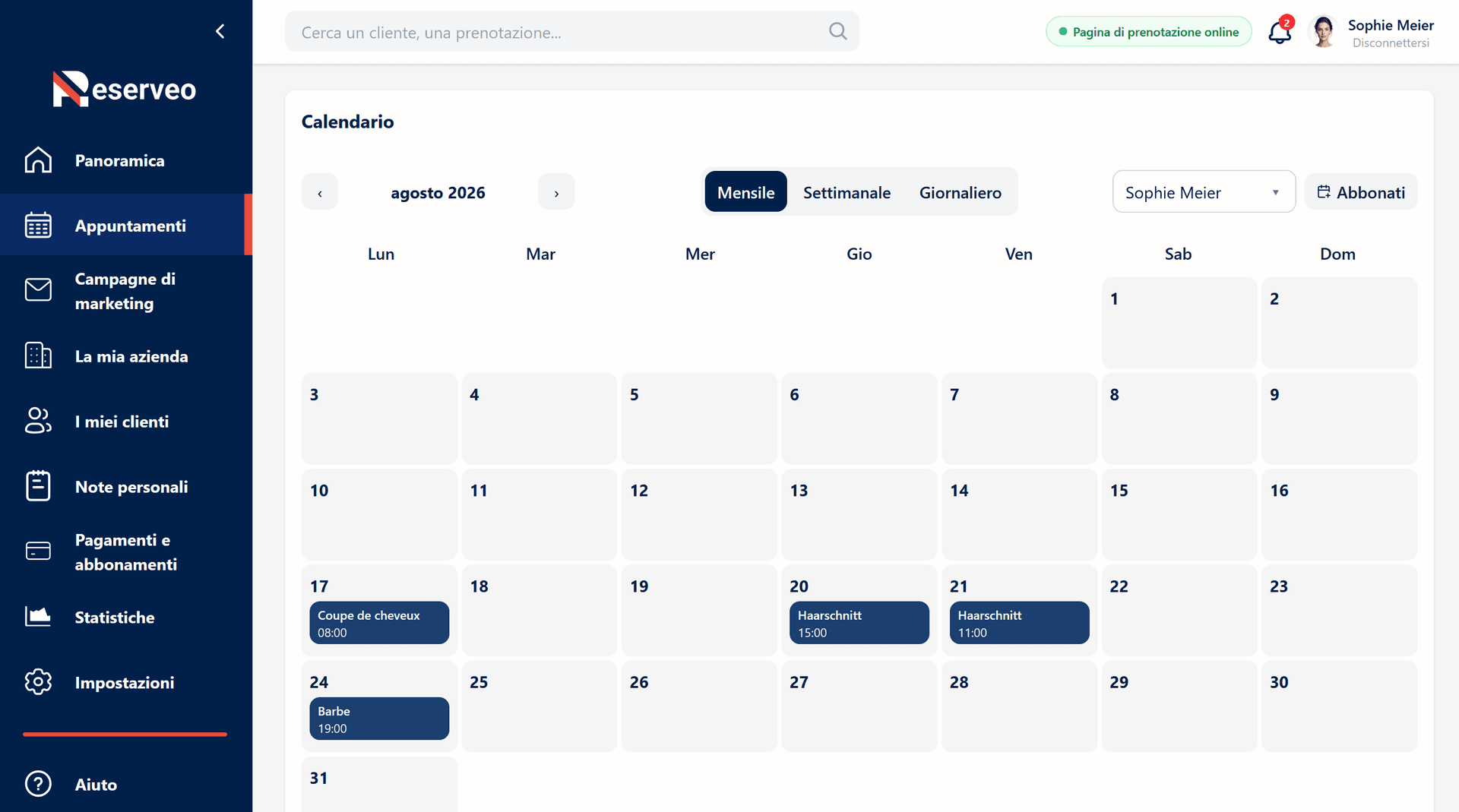Select day 31 in calendar
This screenshot has width=1459, height=812.
click(378, 784)
